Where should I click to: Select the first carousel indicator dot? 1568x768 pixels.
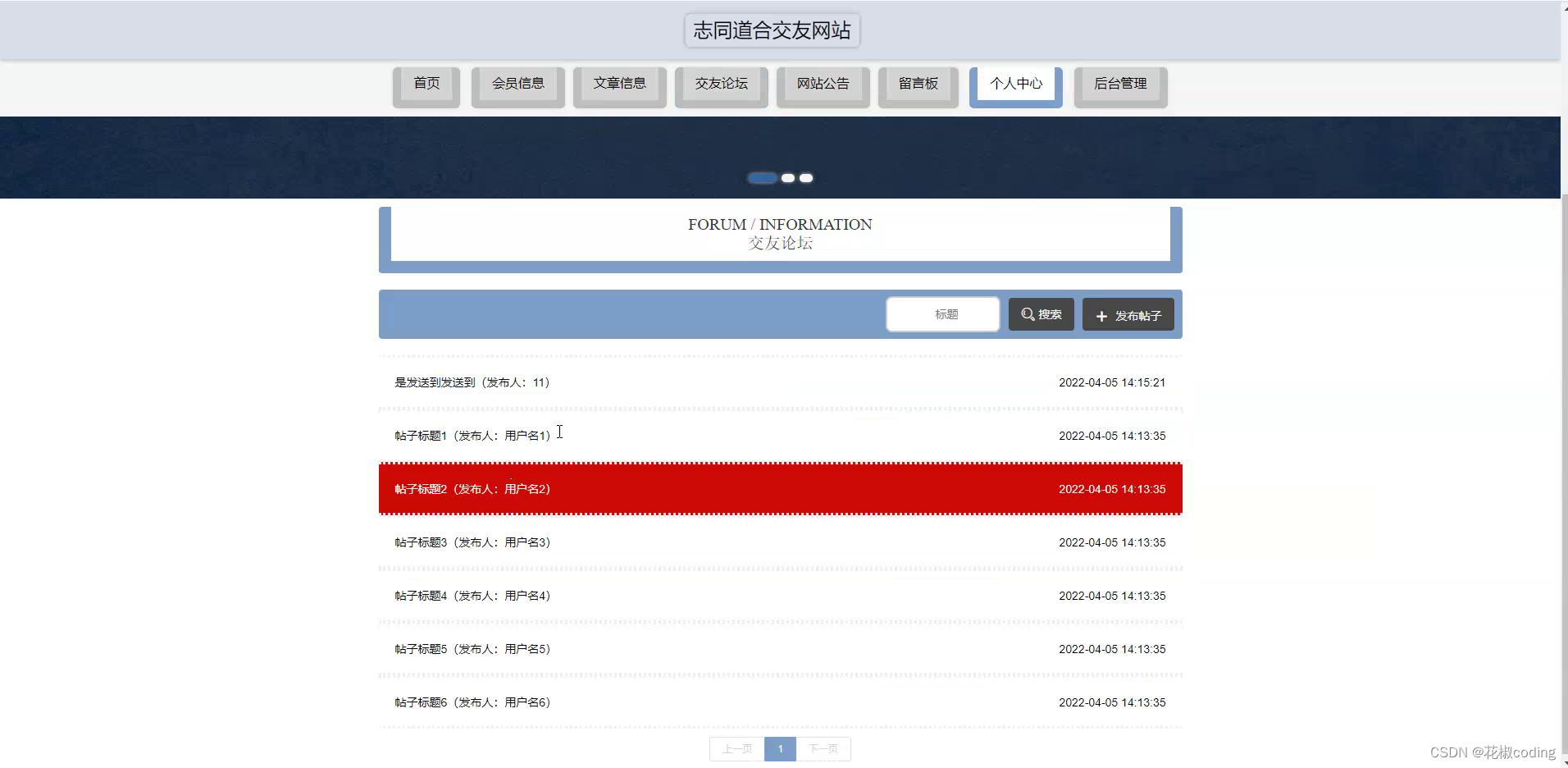pos(762,178)
